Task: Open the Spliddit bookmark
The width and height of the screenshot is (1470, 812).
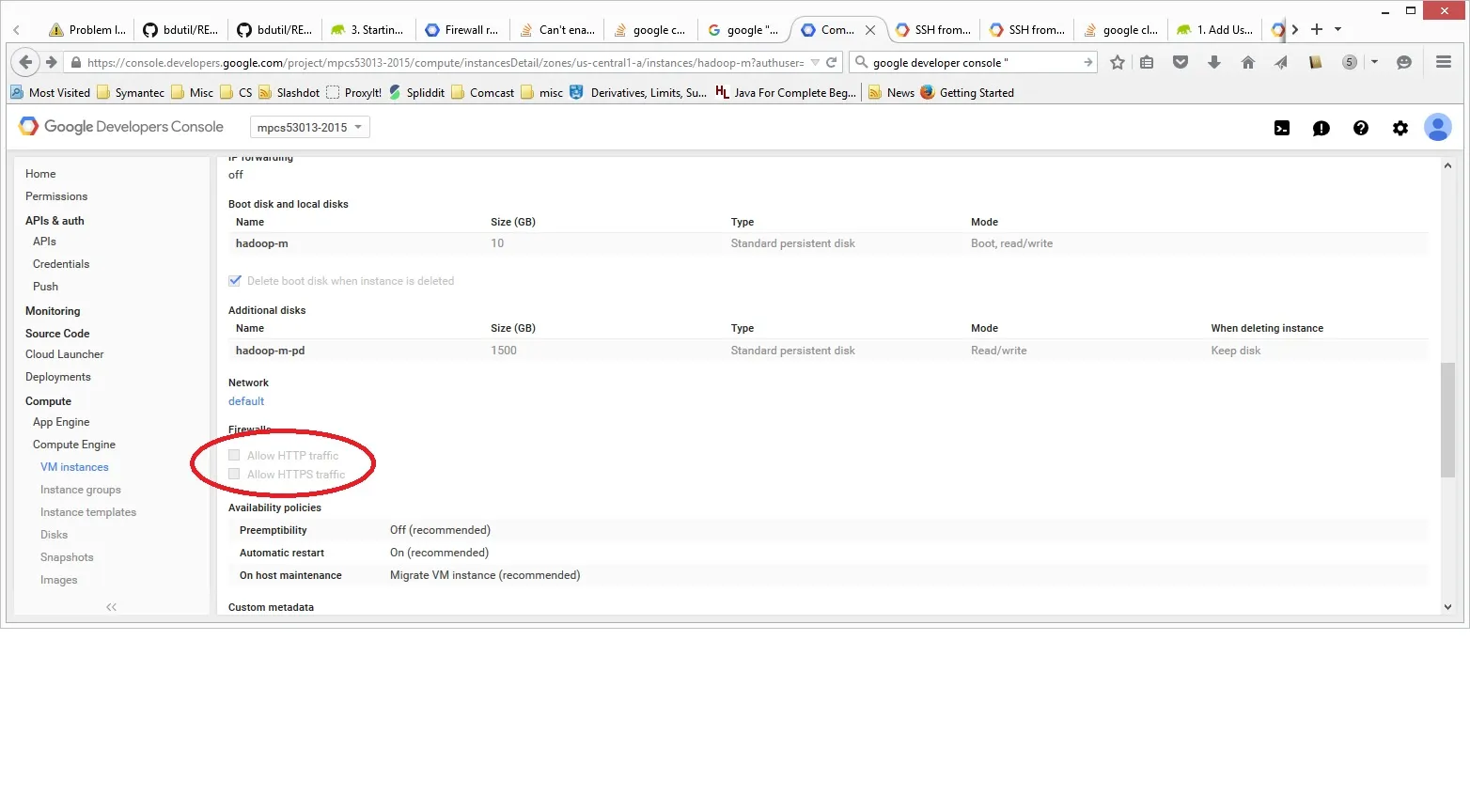Action: 416,92
